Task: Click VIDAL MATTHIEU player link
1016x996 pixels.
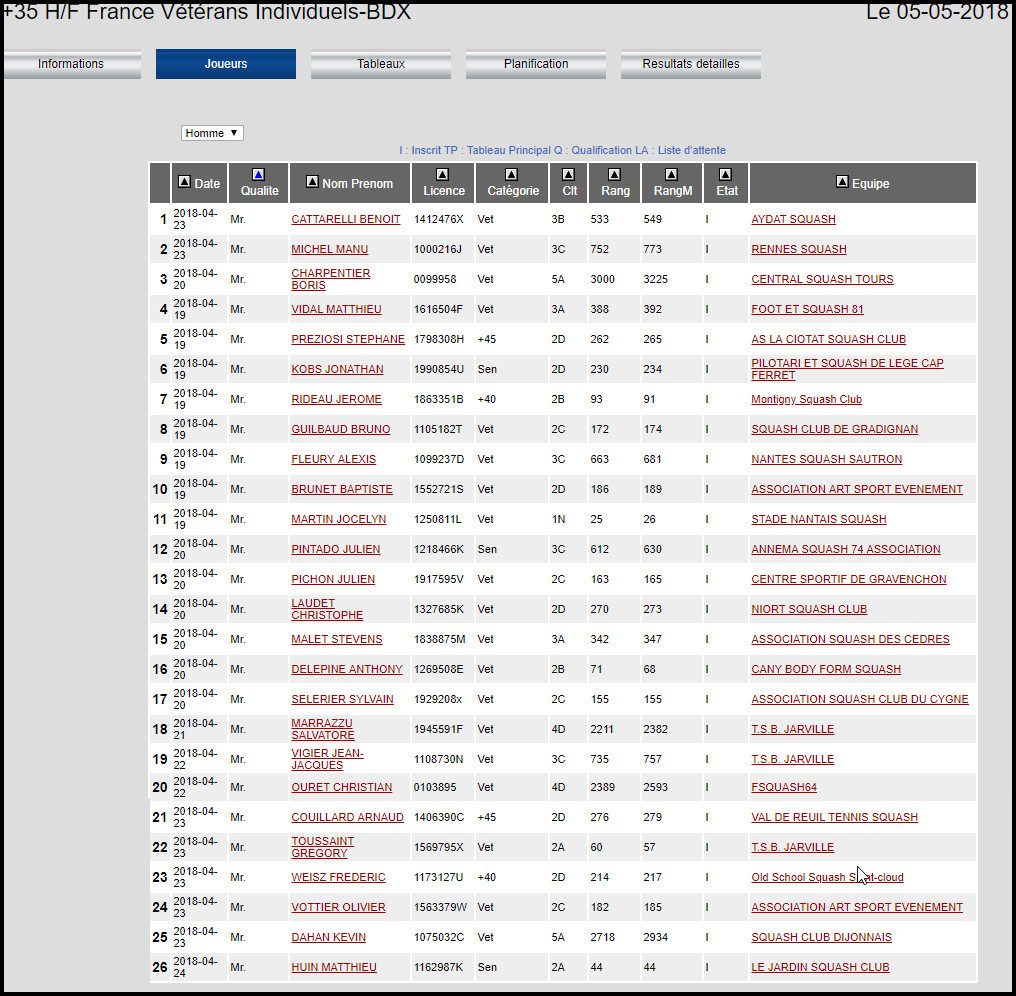Action: [336, 309]
